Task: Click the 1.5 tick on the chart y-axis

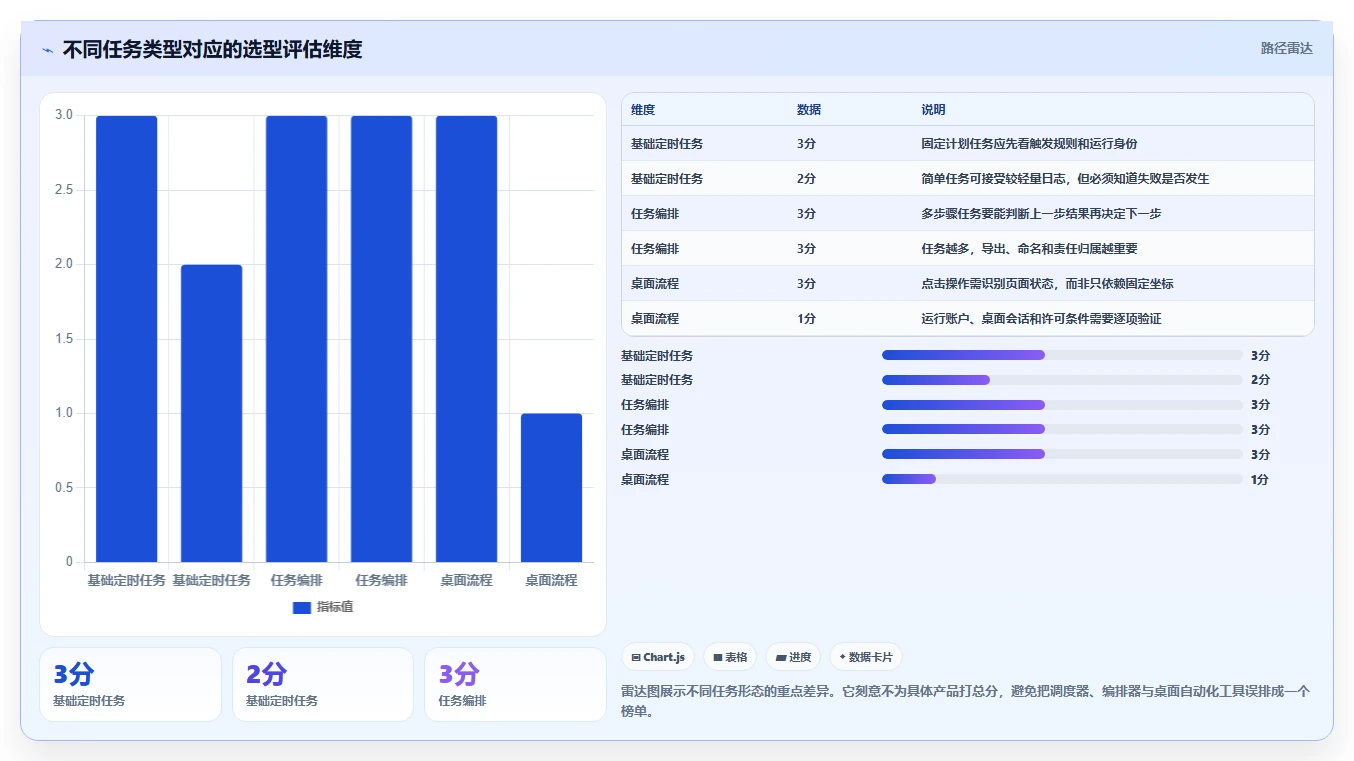Action: 64,339
